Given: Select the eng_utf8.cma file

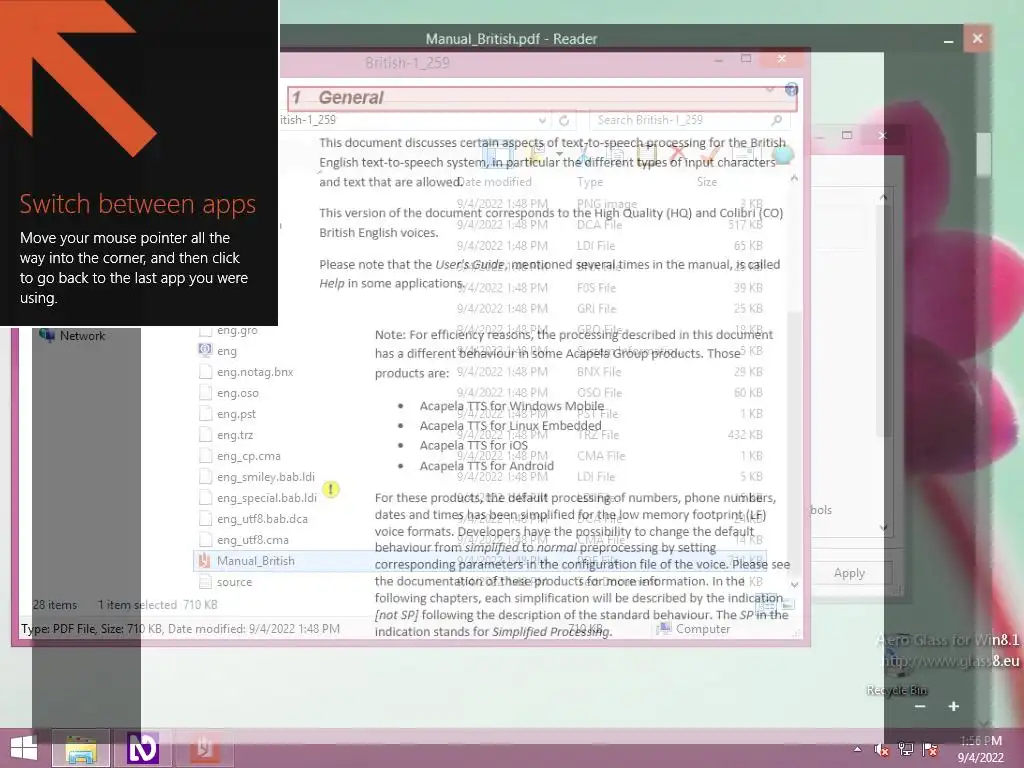Looking at the screenshot, I should tap(253, 540).
